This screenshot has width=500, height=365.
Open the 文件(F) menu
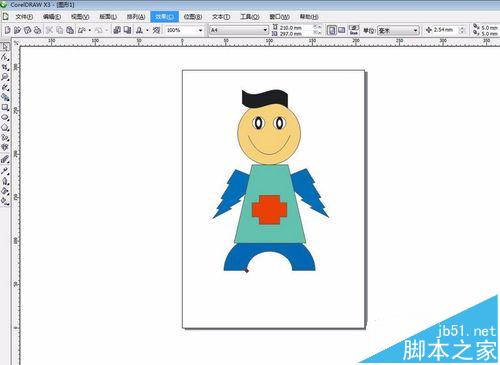click(24, 17)
